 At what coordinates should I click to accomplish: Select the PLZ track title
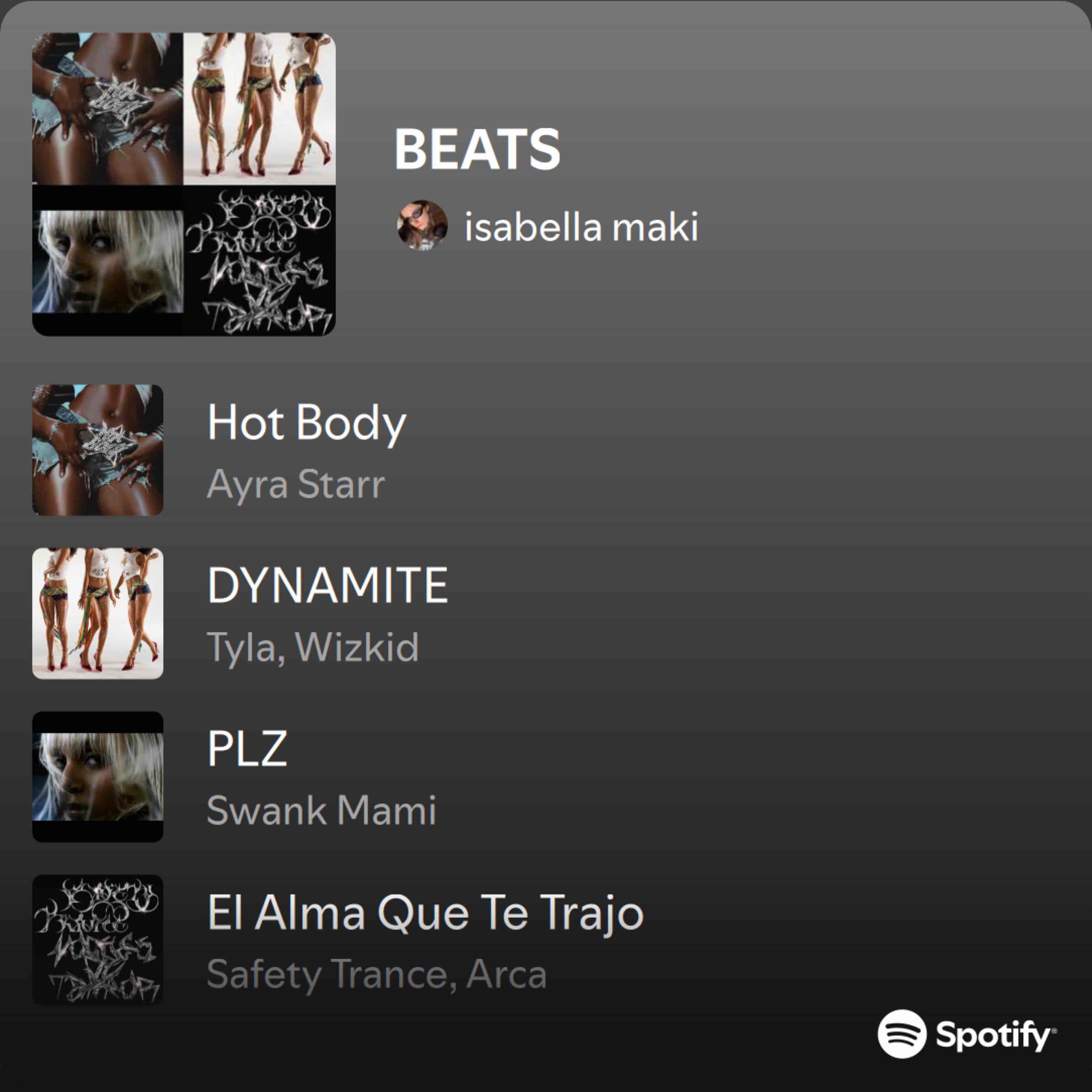click(x=248, y=749)
